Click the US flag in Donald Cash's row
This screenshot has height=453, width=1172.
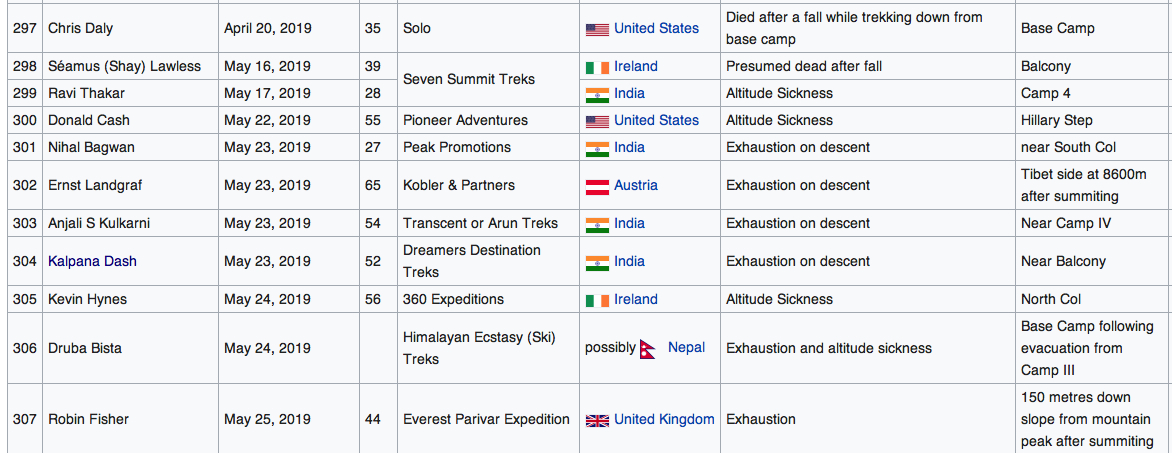click(596, 121)
